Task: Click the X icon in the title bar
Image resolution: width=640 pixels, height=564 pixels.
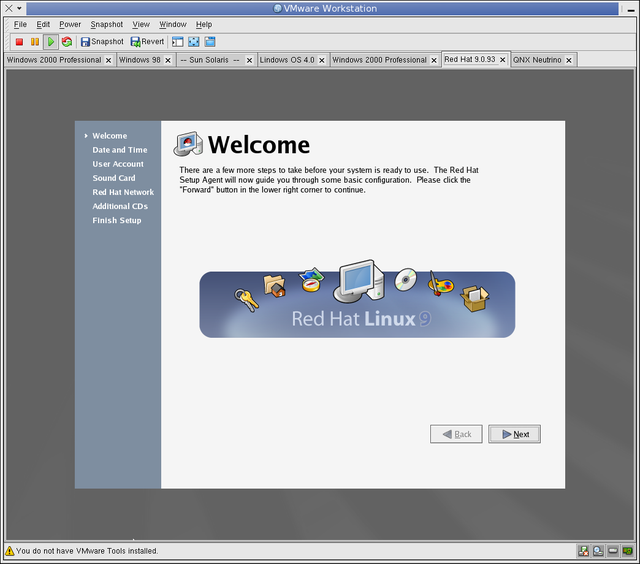Action: coord(9,8)
